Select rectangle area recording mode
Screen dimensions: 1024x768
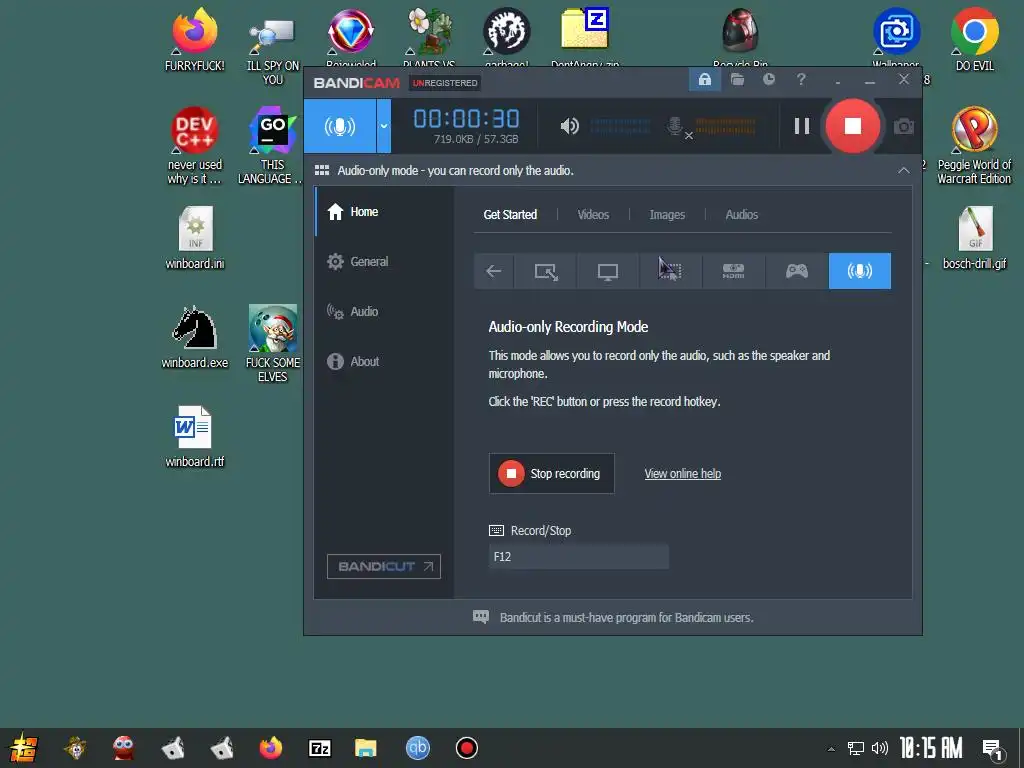tap(546, 271)
